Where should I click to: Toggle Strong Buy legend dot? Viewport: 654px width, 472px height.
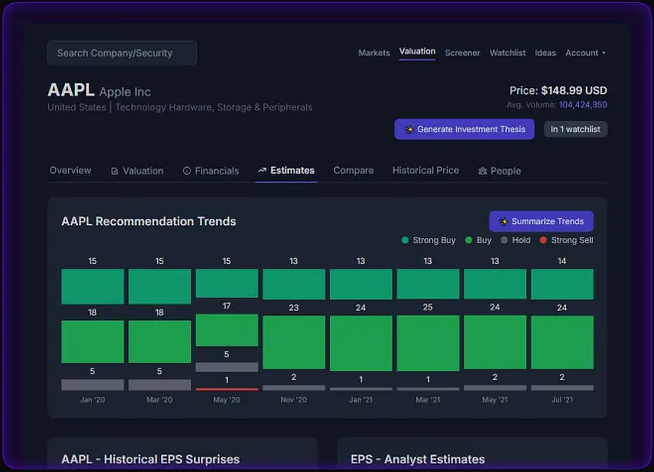405,241
